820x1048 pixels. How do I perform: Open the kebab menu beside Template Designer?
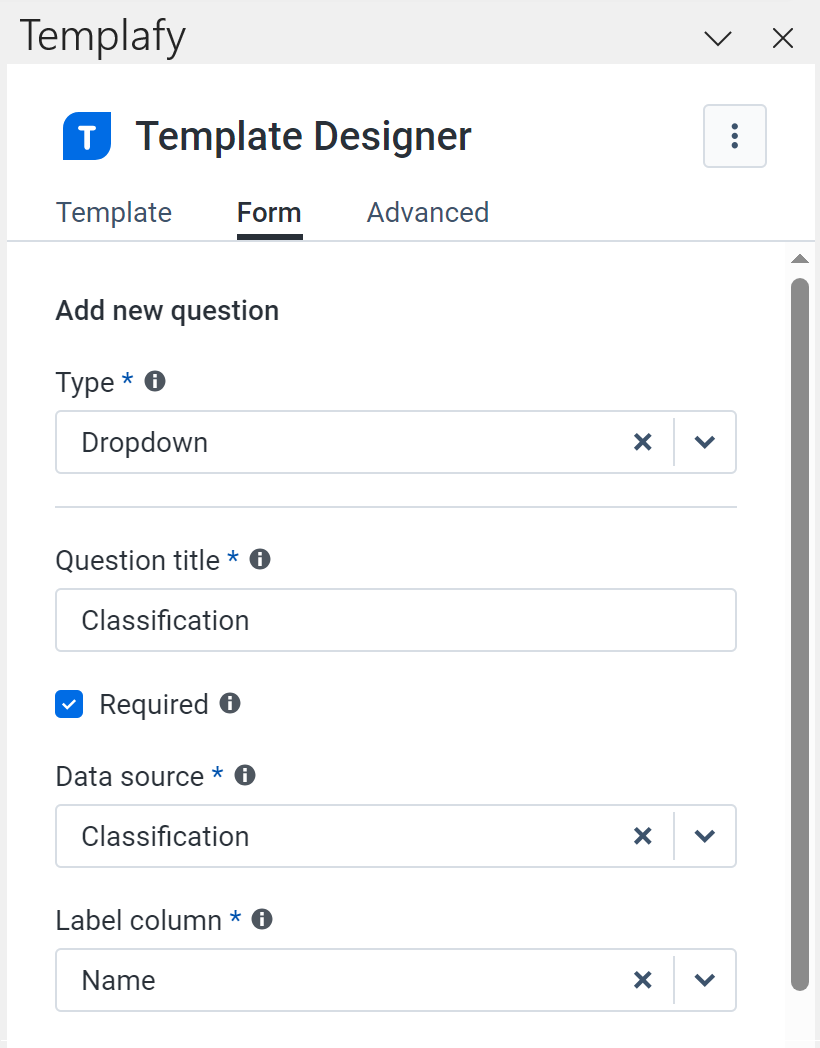pos(735,136)
